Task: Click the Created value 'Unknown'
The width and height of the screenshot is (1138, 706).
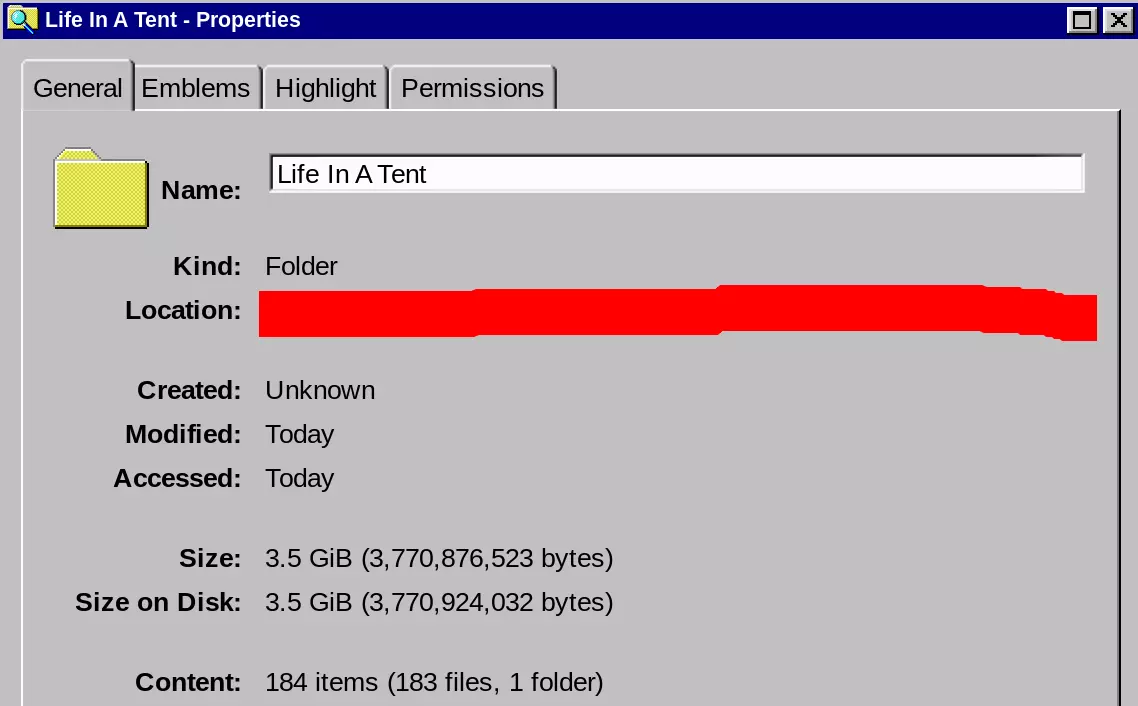Action: click(x=320, y=390)
